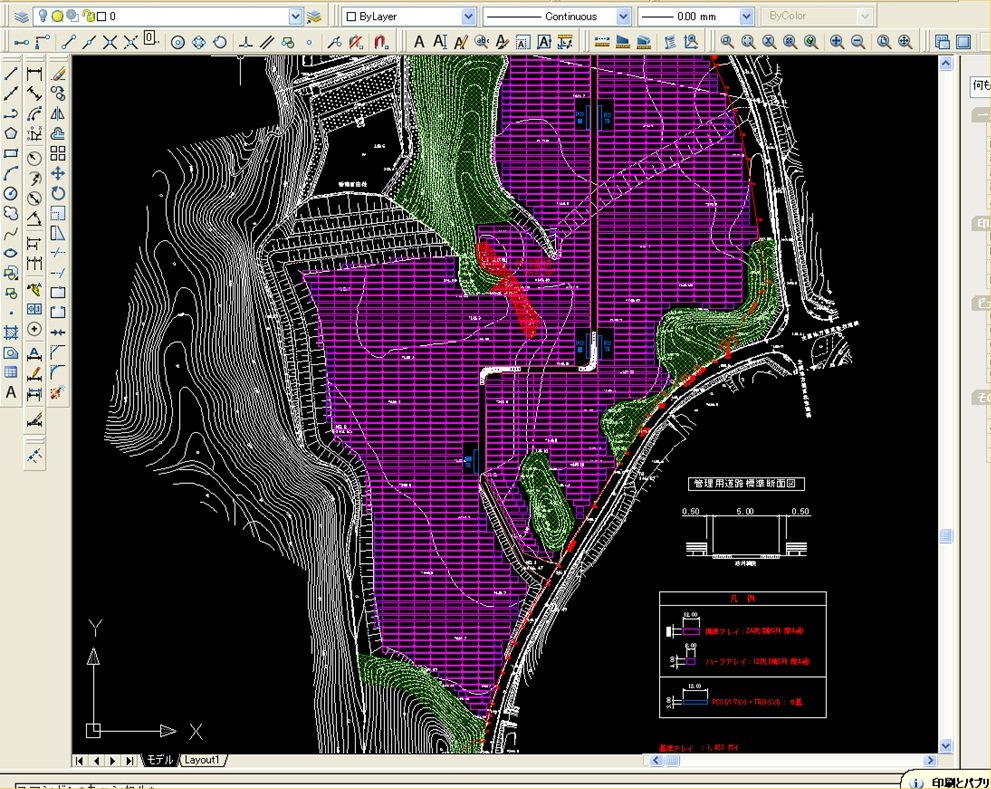Click the Multiline Text tool
Screen dimensions: 991x789
[11, 393]
